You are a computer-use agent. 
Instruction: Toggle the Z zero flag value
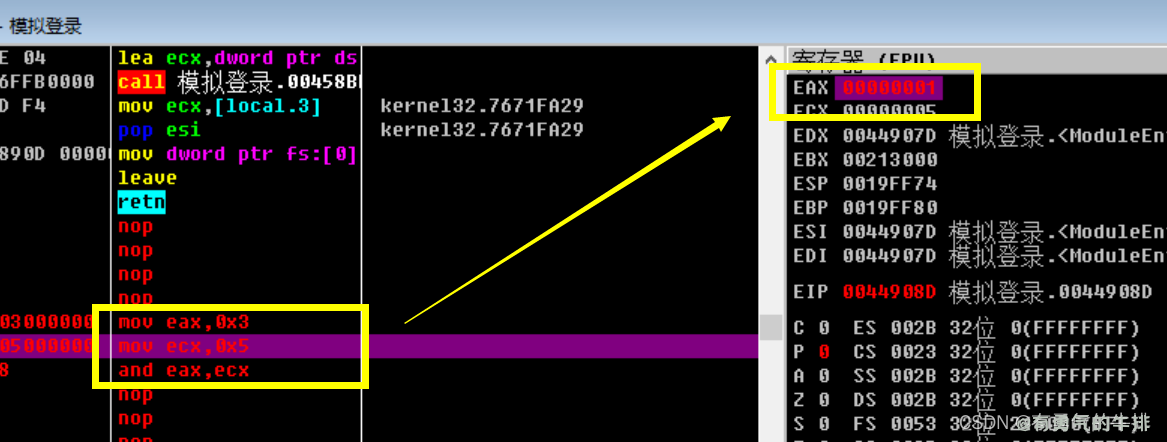pyautogui.click(x=823, y=400)
